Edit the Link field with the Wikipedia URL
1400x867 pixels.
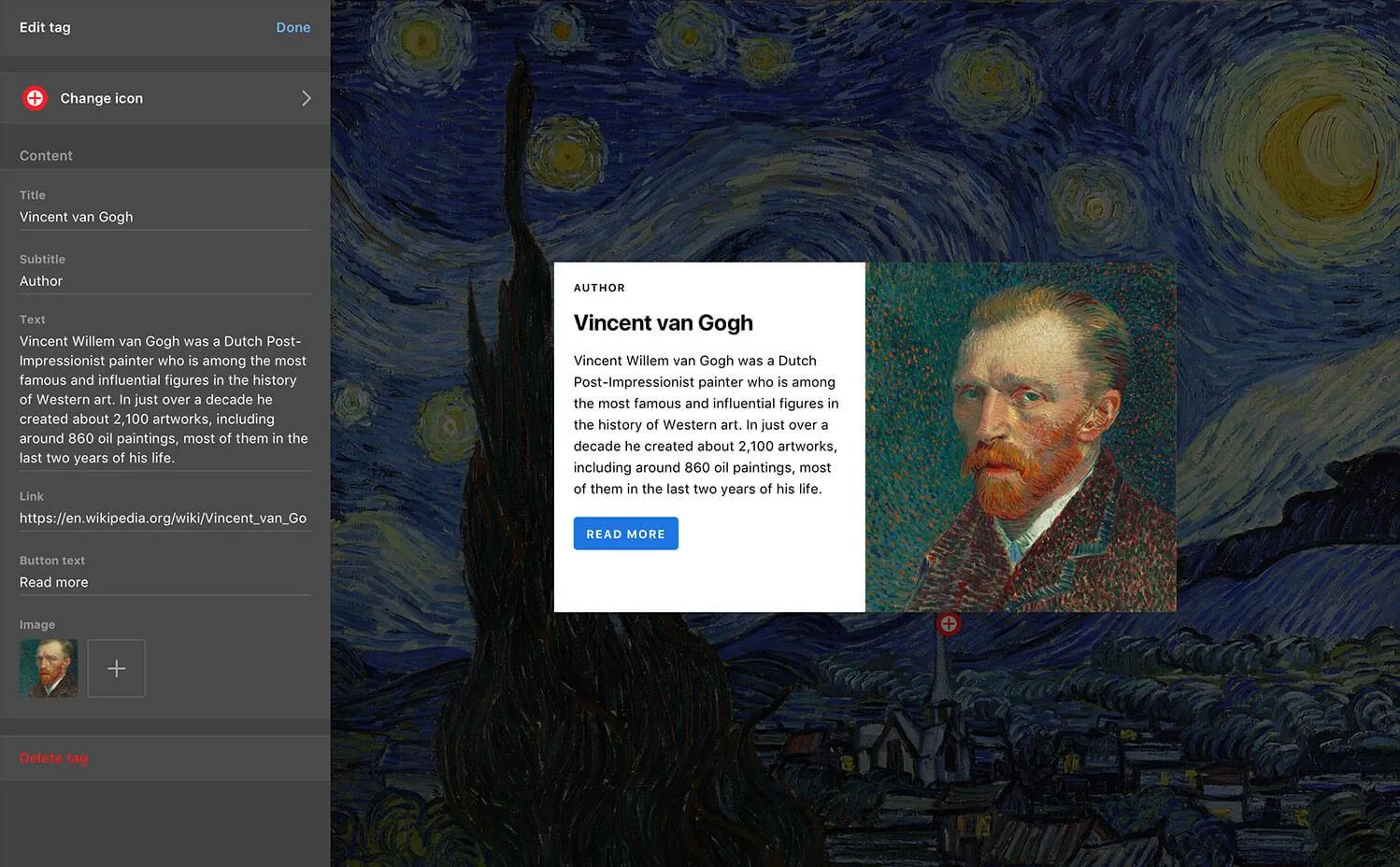165,518
